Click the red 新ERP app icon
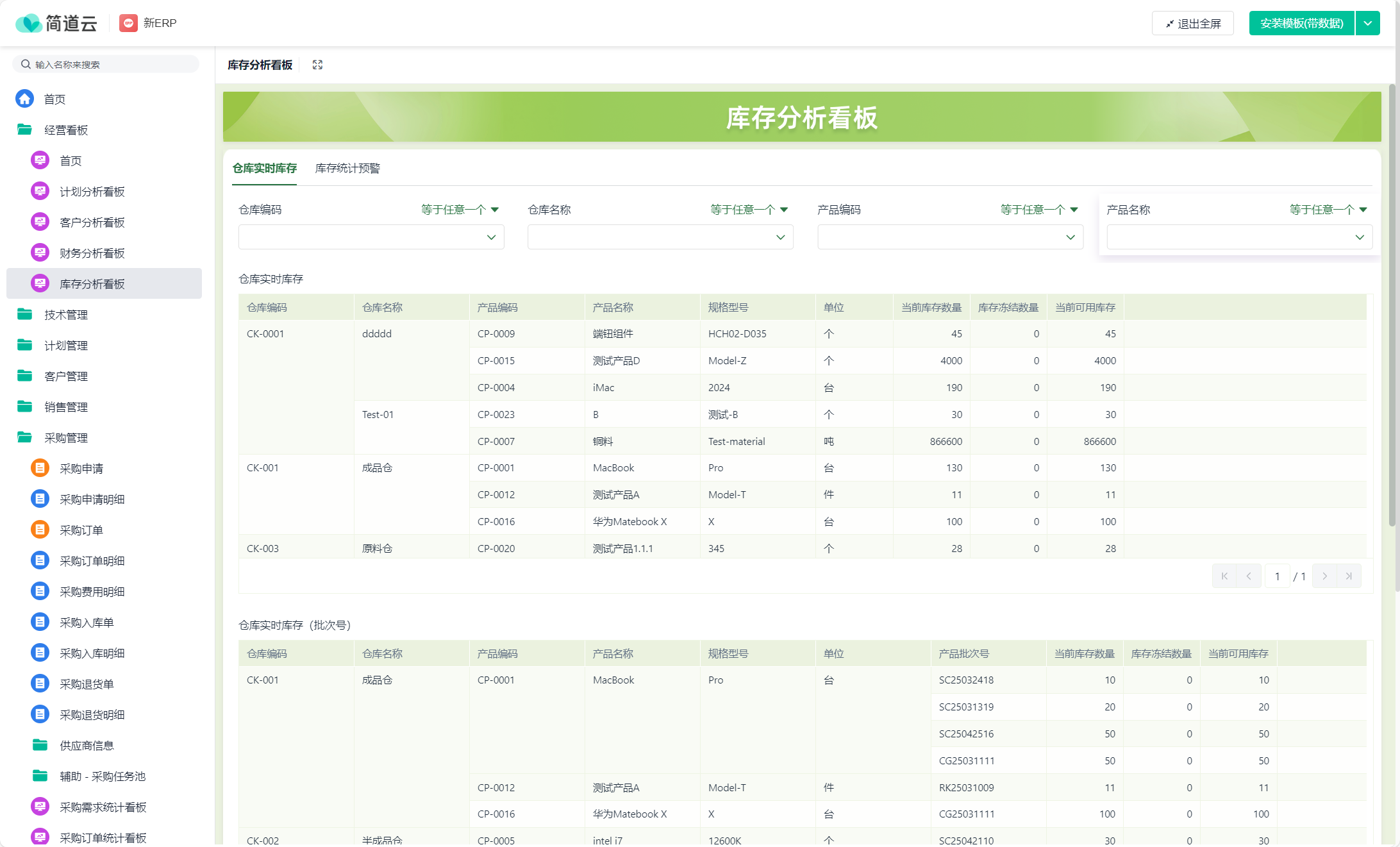 coord(129,23)
